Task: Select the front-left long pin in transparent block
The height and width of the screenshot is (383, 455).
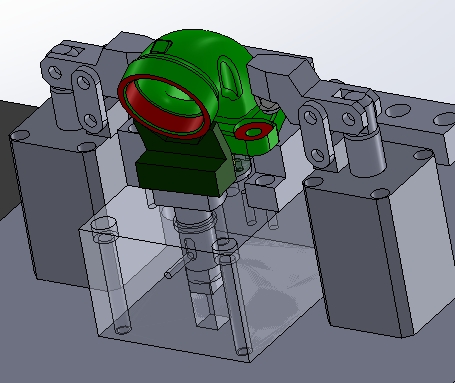Action: tap(112, 275)
